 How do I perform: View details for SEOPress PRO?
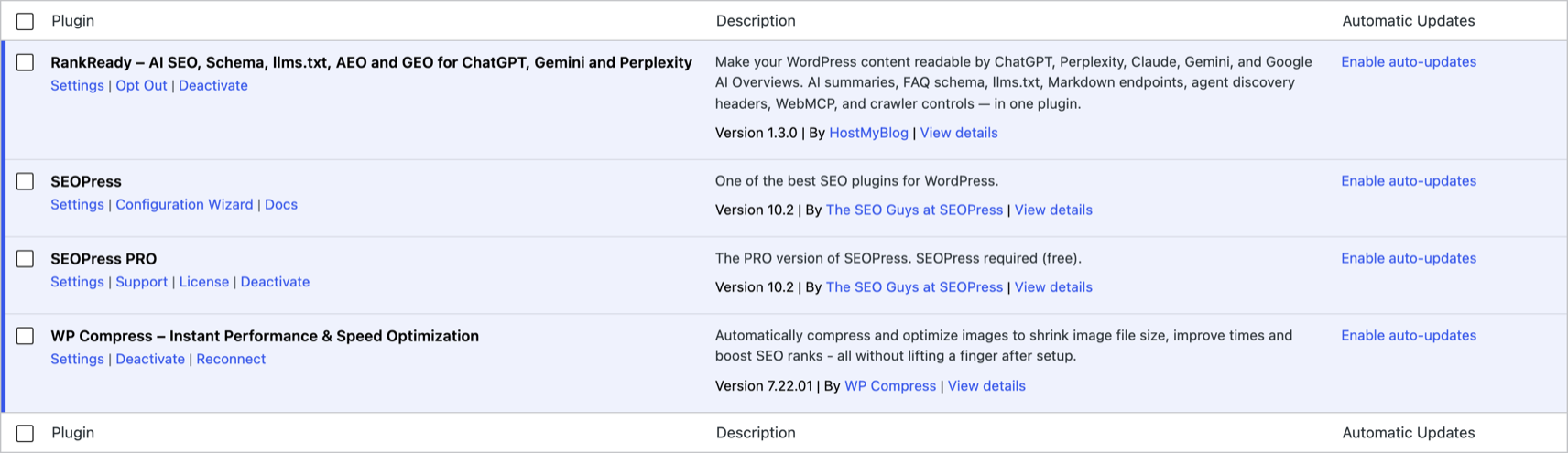1053,287
